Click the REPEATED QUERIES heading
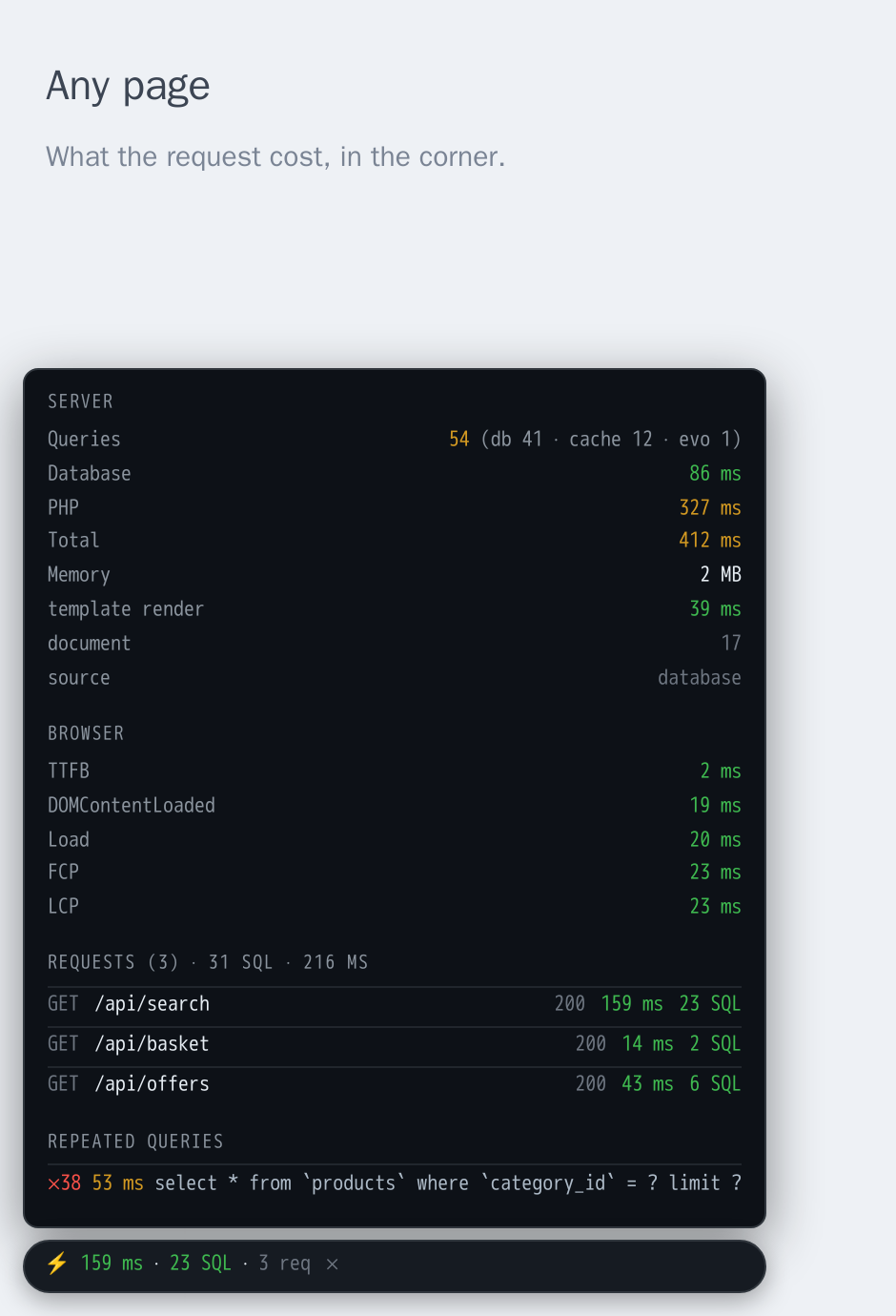 (x=135, y=1141)
